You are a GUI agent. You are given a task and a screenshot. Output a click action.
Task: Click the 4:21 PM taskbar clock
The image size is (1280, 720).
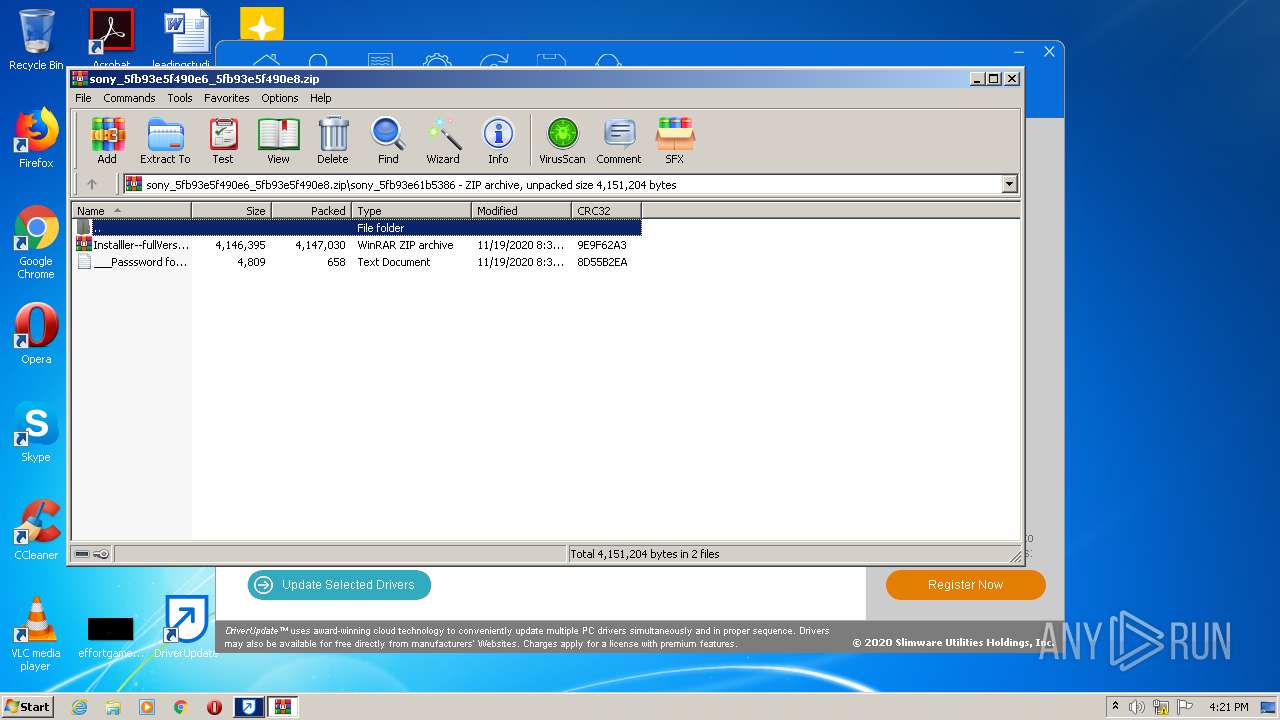click(x=1228, y=707)
